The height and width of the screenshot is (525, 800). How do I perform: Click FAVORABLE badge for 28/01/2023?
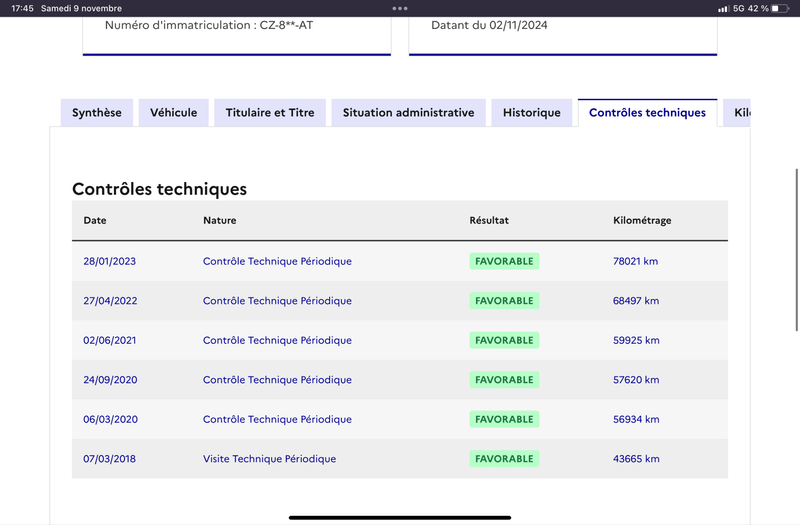504,261
